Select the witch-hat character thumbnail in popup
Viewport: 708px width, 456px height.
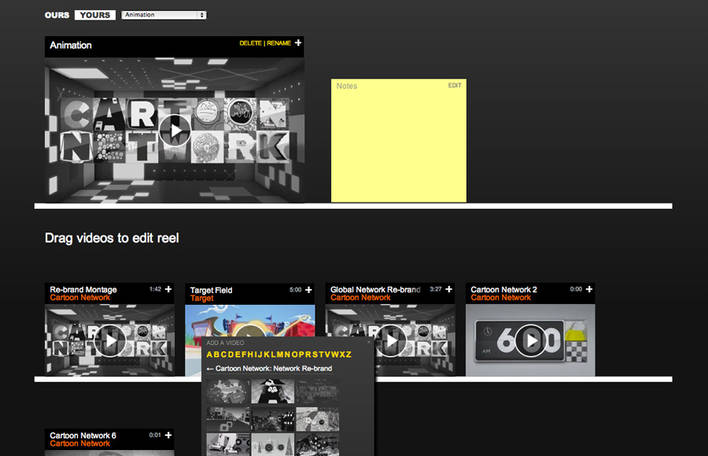point(273,391)
